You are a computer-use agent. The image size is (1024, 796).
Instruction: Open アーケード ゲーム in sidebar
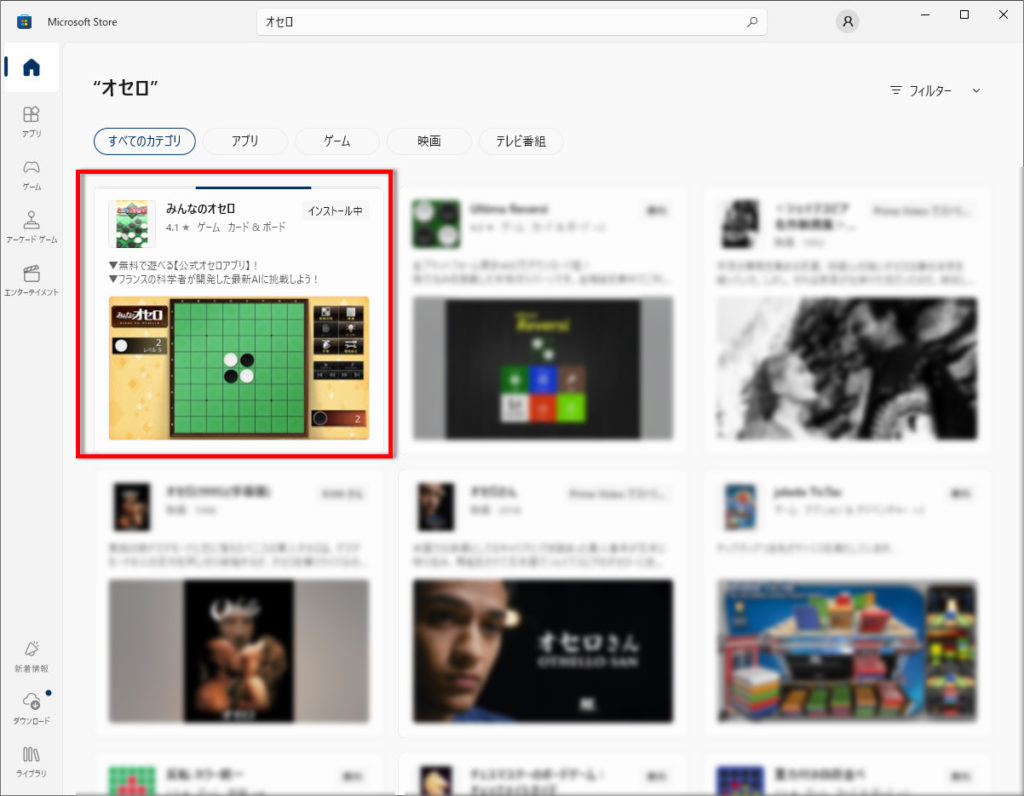point(31,226)
